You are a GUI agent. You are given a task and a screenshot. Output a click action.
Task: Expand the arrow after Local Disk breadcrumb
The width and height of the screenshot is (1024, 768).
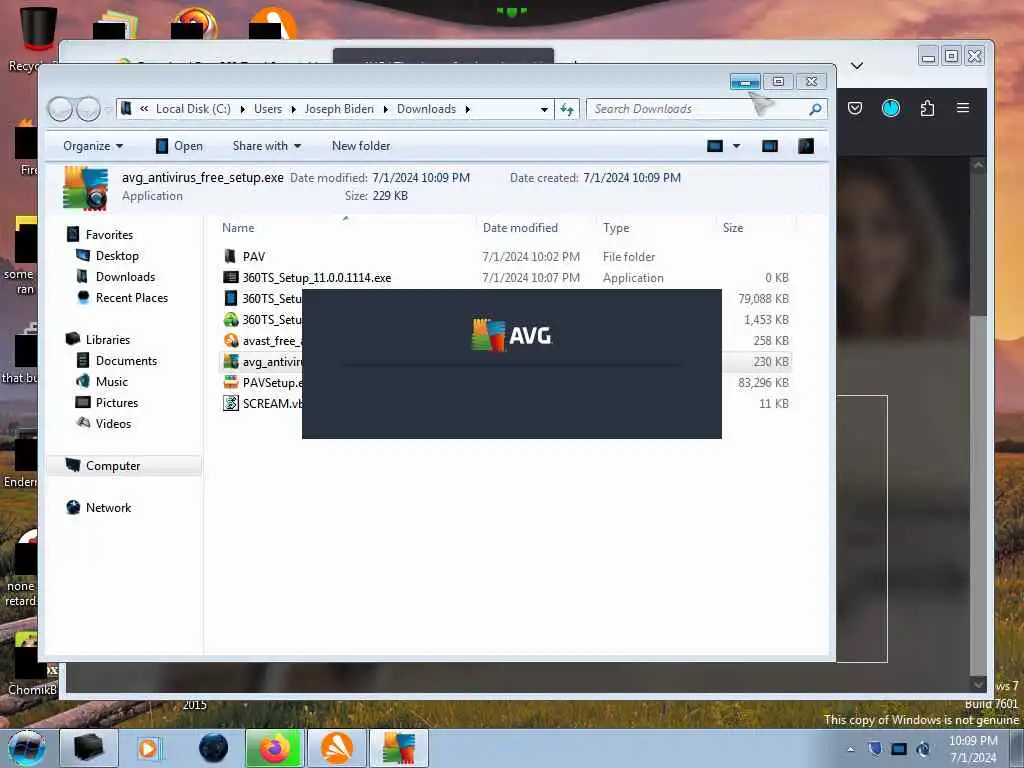click(x=242, y=109)
